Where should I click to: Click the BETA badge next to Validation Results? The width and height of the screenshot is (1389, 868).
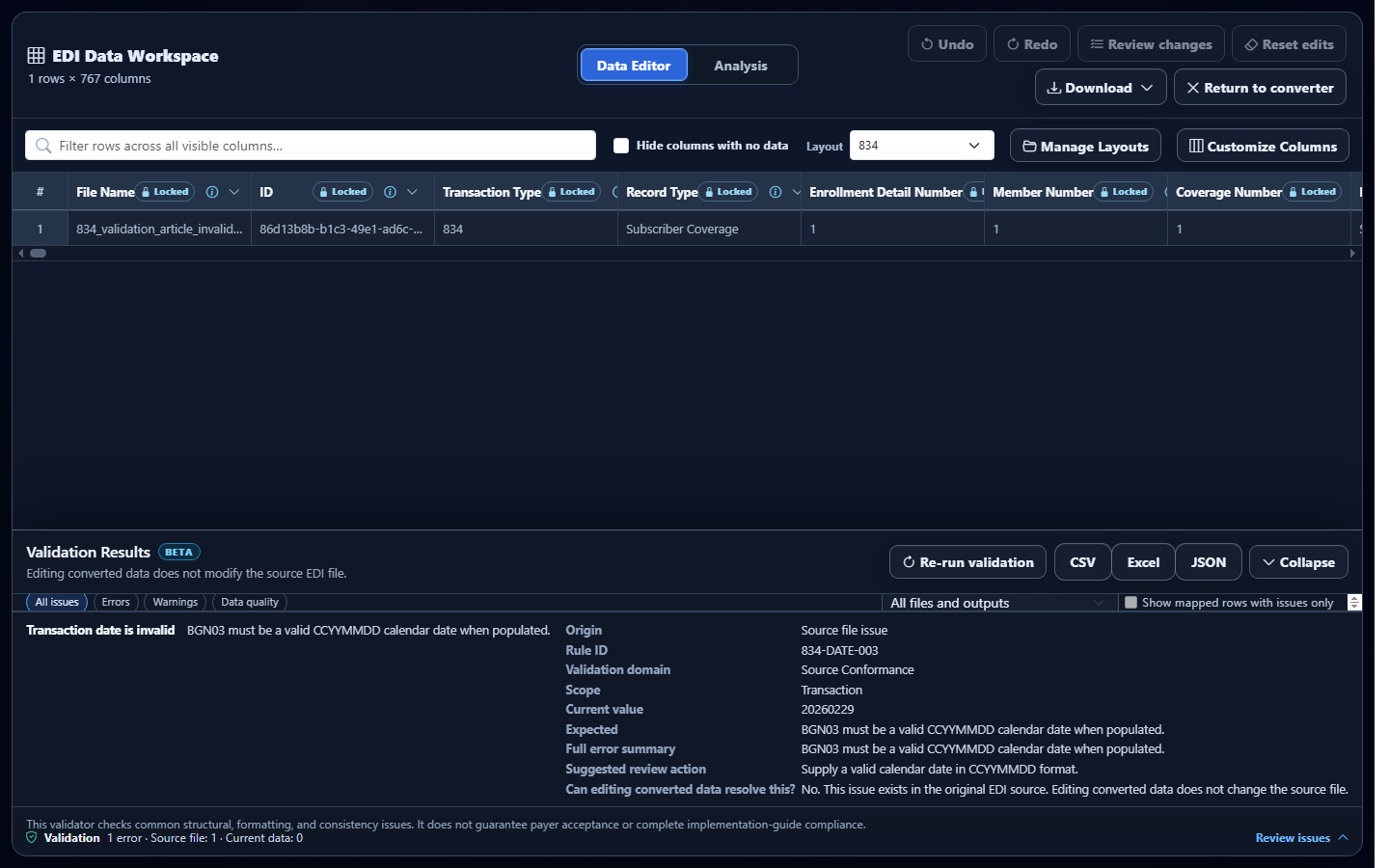click(x=178, y=553)
